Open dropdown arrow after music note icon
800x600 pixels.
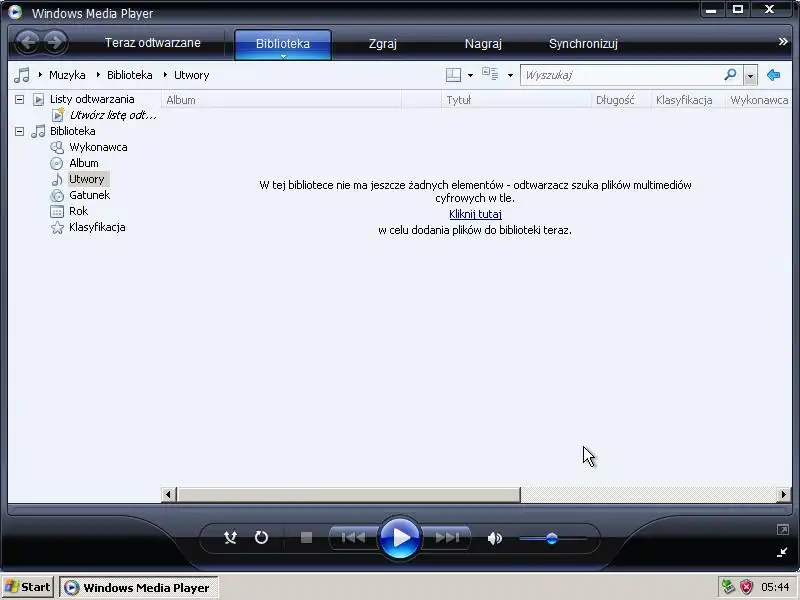(x=40, y=75)
